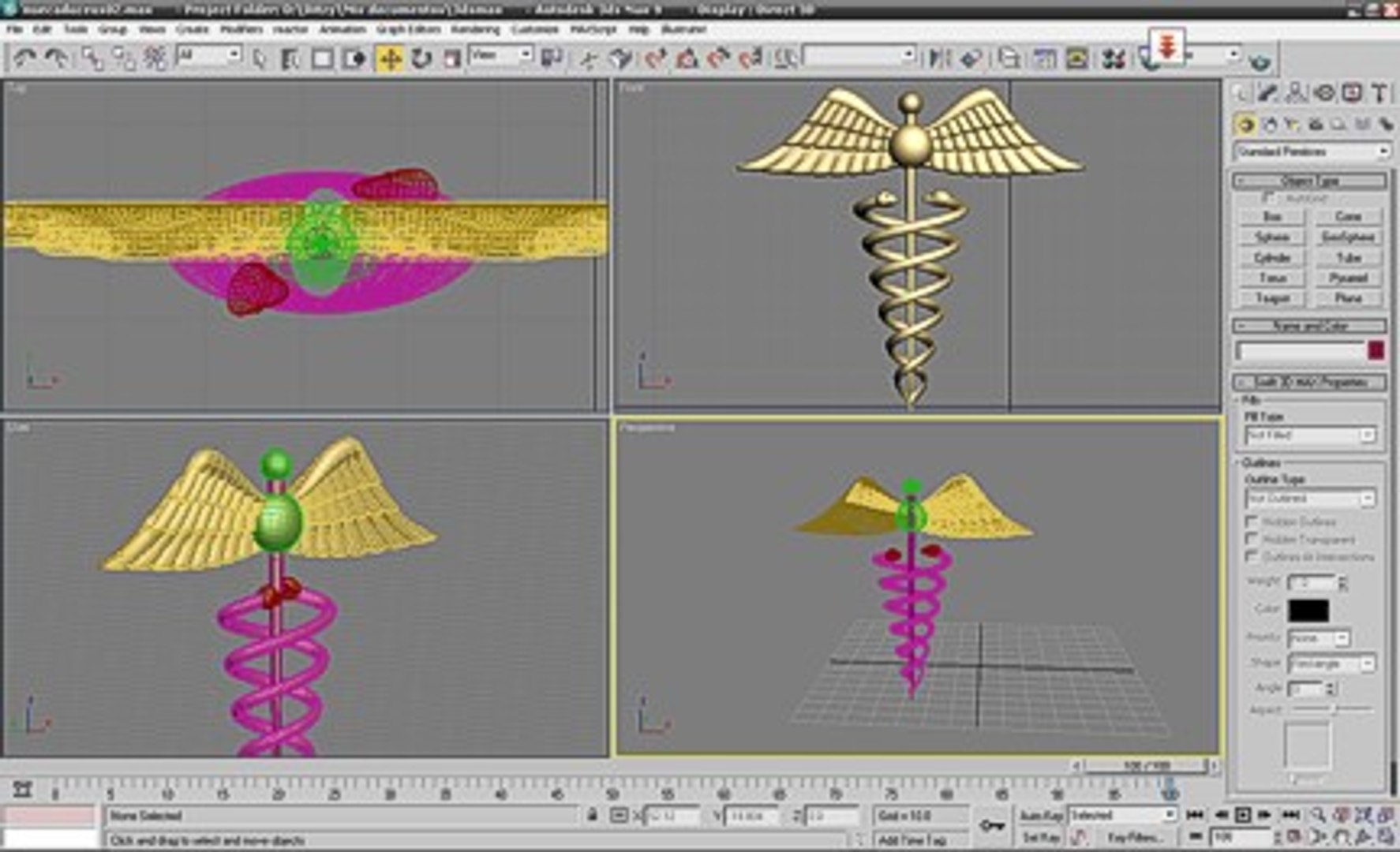Toggle the Window/Crossing selection icon

click(x=354, y=59)
